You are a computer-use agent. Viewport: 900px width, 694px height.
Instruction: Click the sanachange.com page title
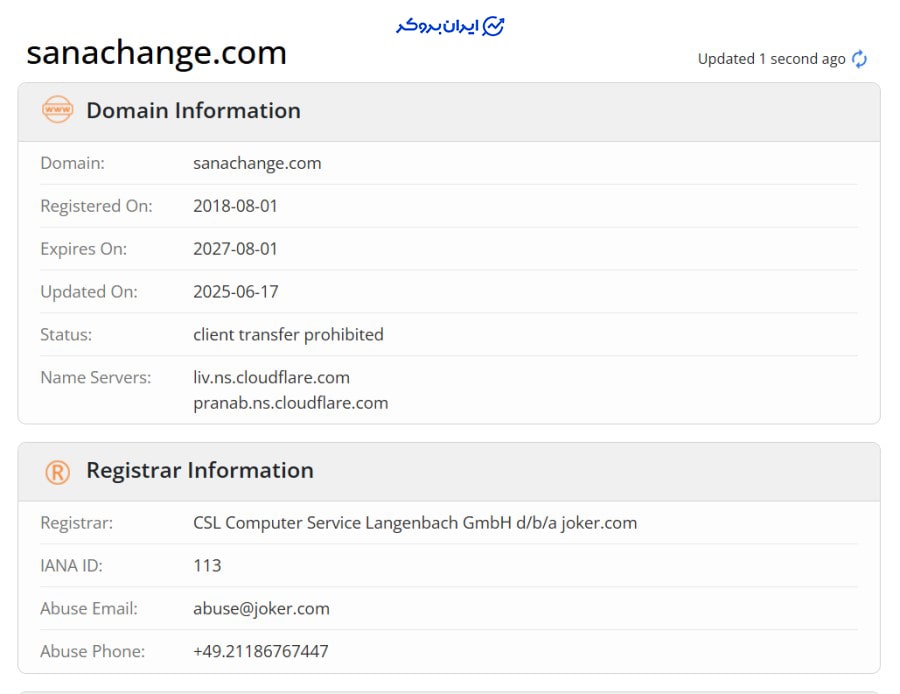pyautogui.click(x=156, y=53)
